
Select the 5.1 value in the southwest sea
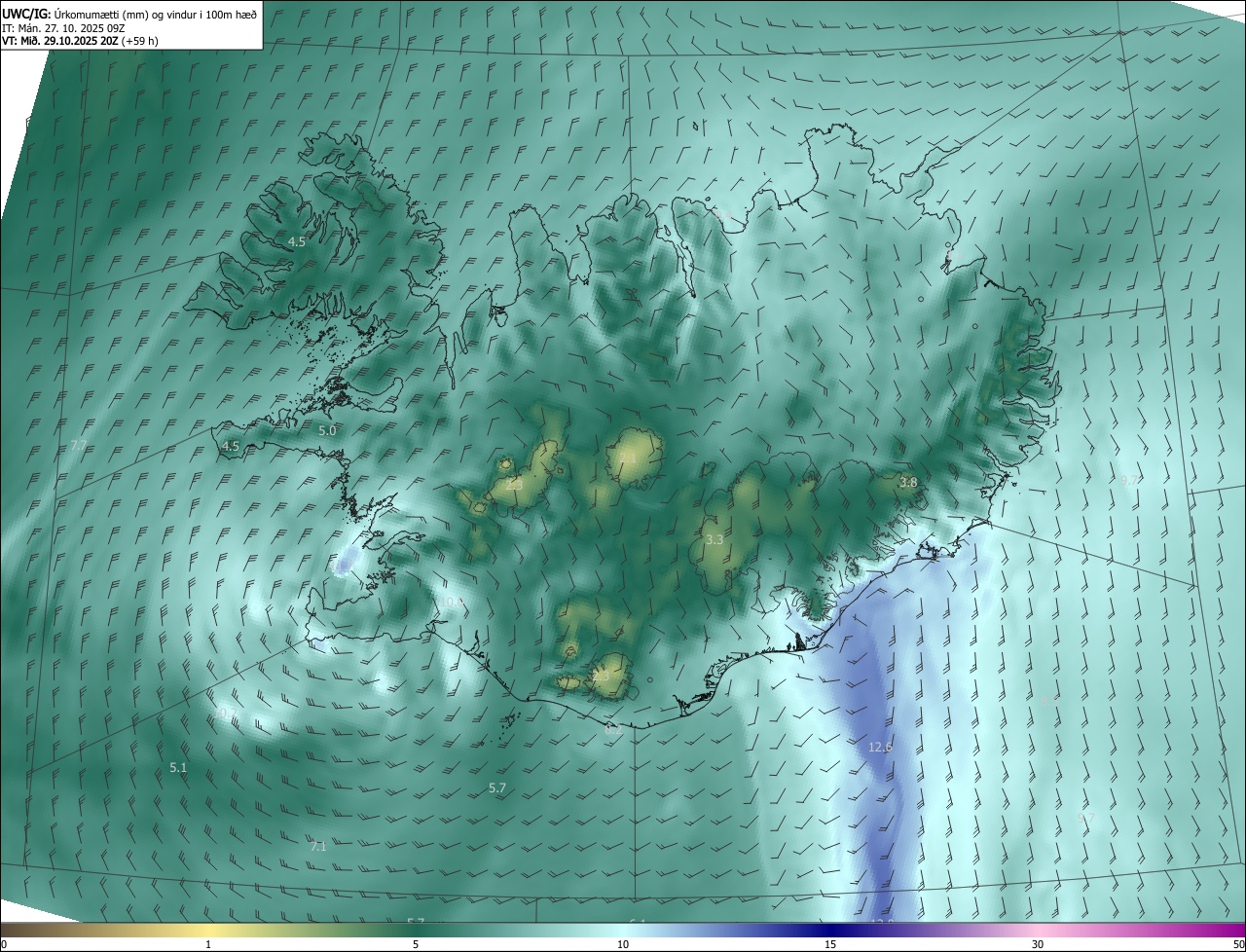(178, 767)
